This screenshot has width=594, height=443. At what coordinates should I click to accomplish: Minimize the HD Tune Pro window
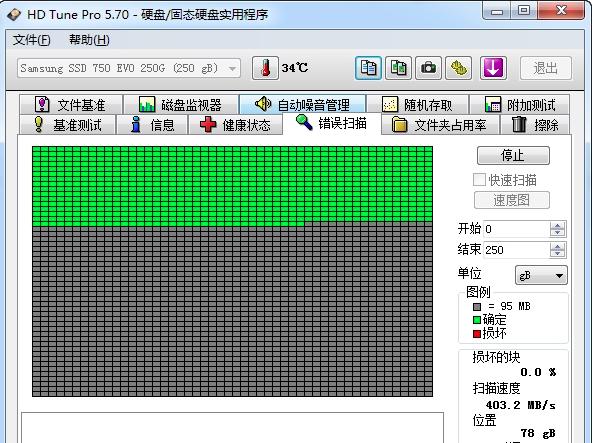(497, 11)
